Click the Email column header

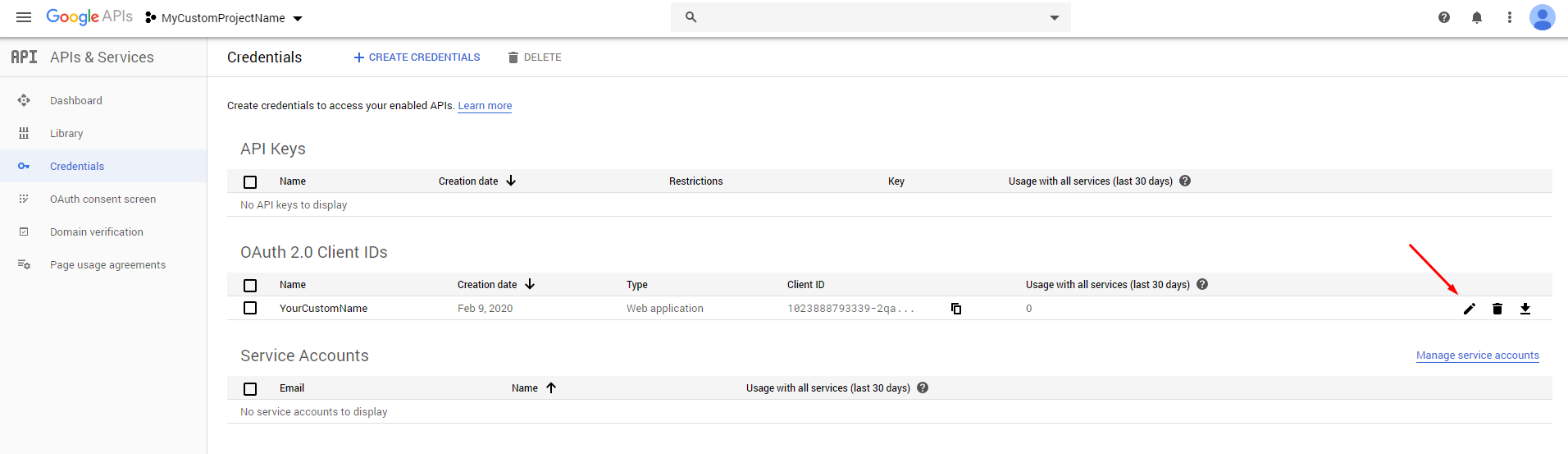tap(292, 388)
